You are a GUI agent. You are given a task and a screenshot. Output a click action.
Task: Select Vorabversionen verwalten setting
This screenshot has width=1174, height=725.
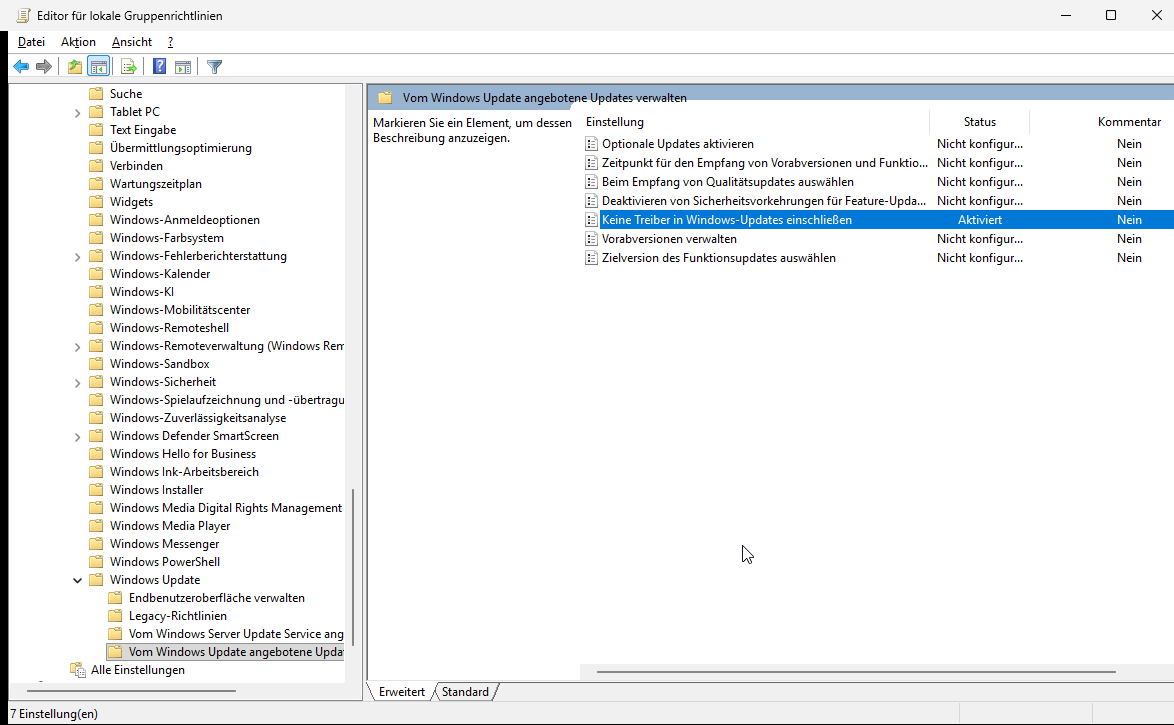pos(669,239)
